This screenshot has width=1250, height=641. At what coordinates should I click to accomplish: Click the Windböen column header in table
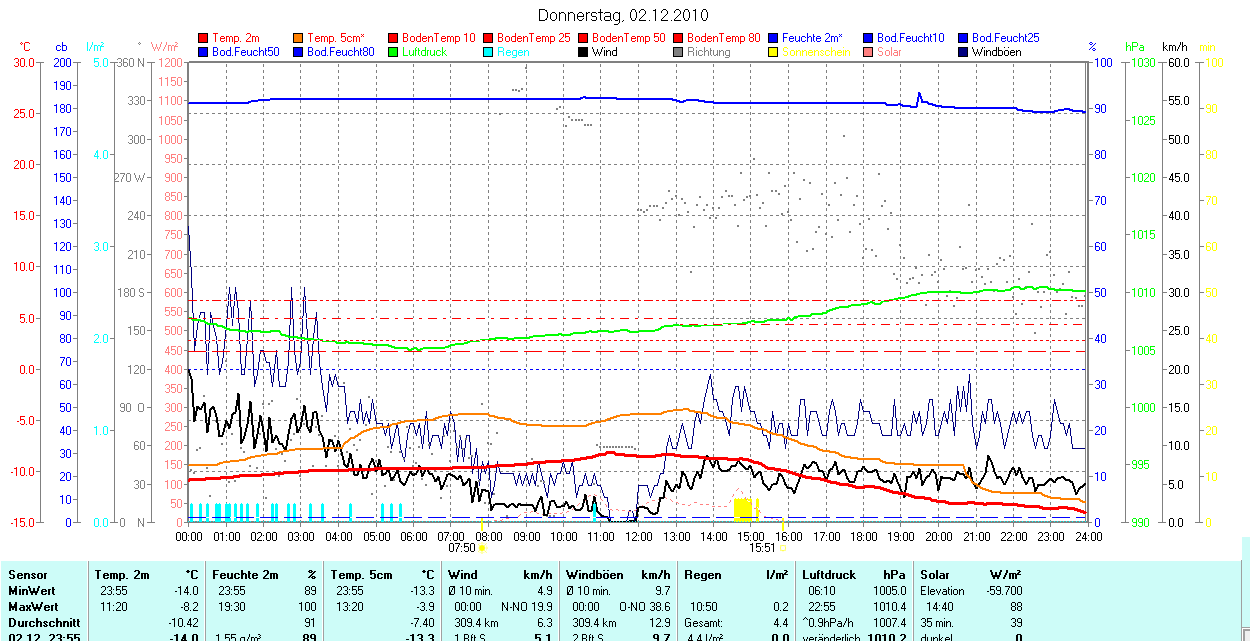594,575
